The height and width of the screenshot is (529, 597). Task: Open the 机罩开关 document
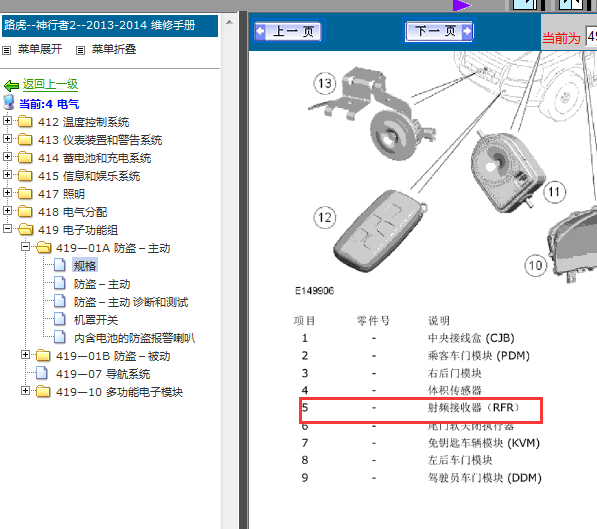96,320
